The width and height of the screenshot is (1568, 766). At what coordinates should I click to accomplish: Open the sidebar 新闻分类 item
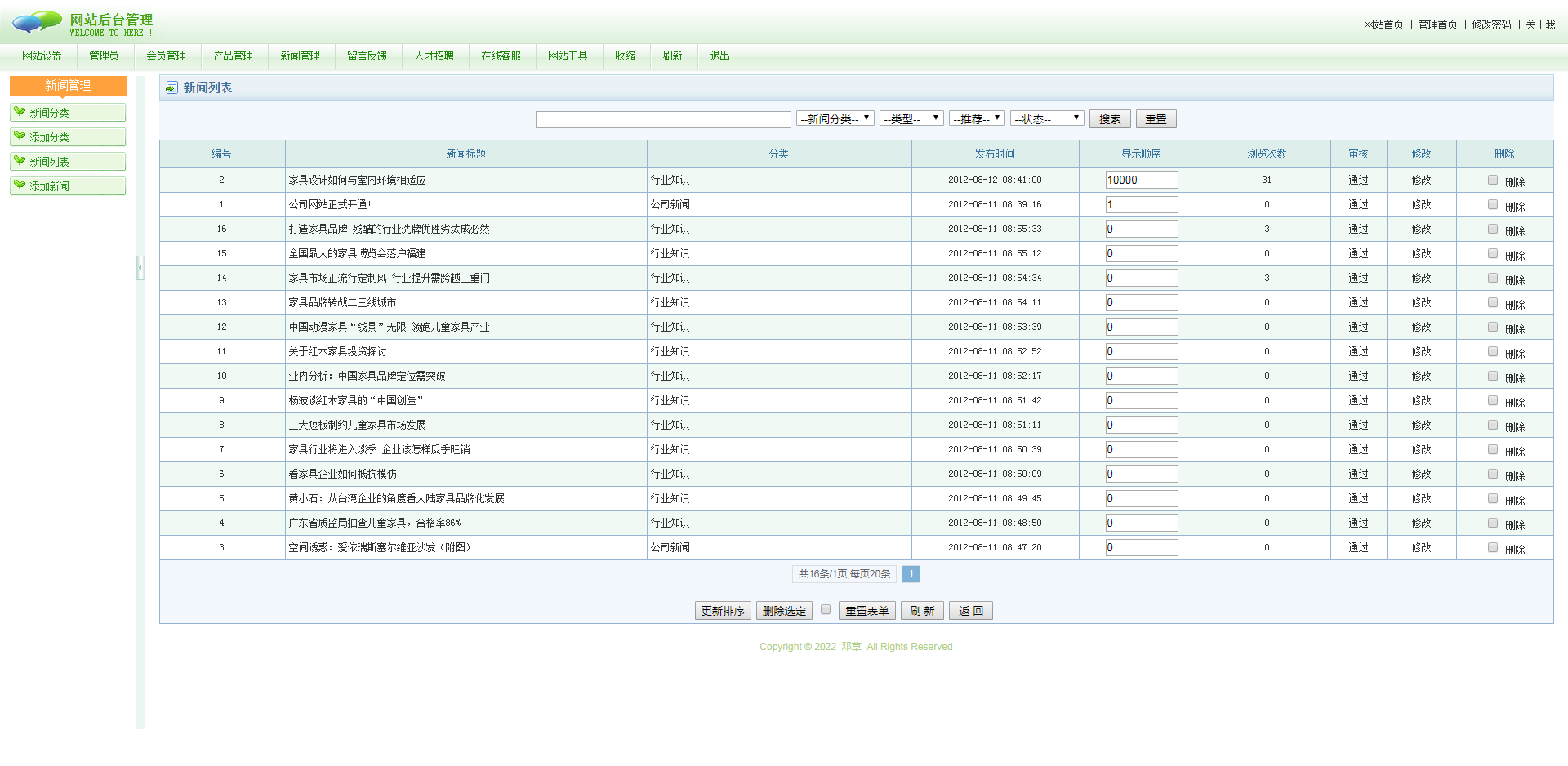click(68, 113)
